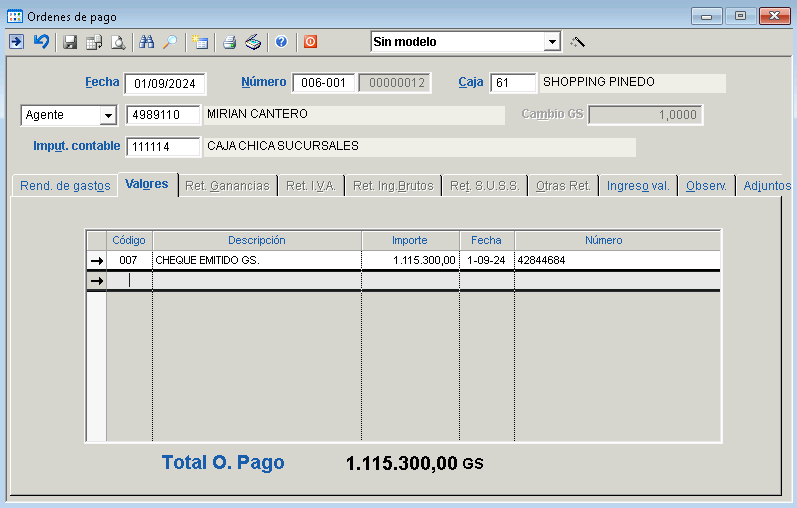Click the Importe column header
The height and width of the screenshot is (508, 797).
pos(410,240)
